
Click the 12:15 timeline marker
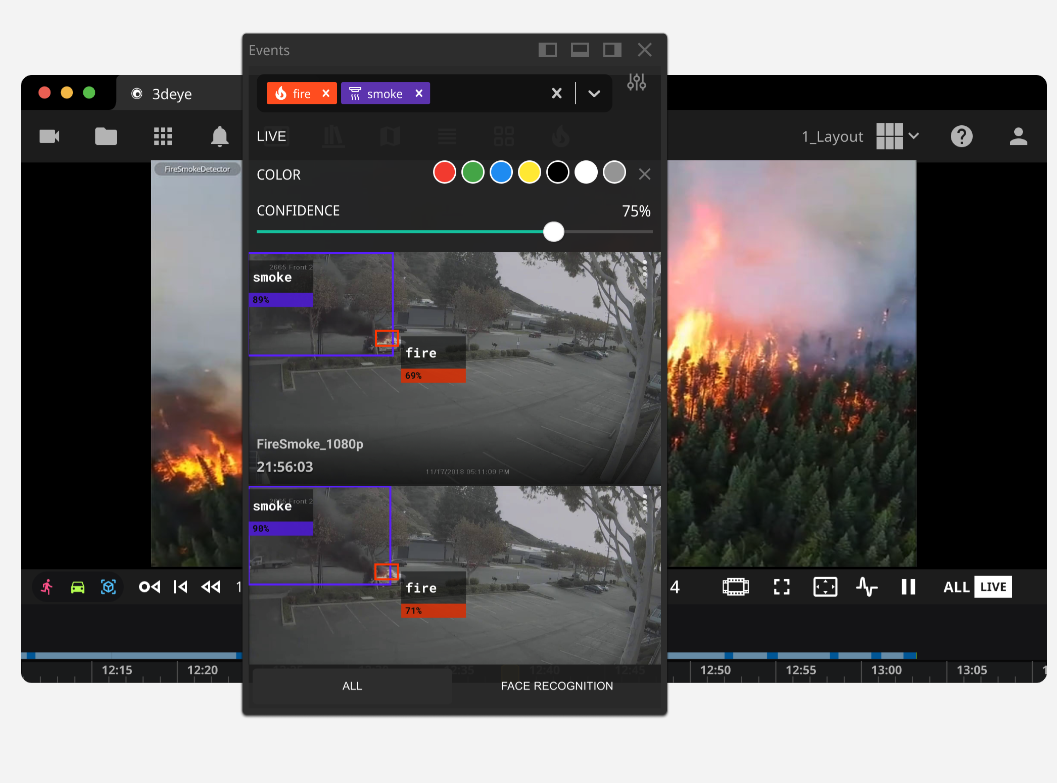117,670
